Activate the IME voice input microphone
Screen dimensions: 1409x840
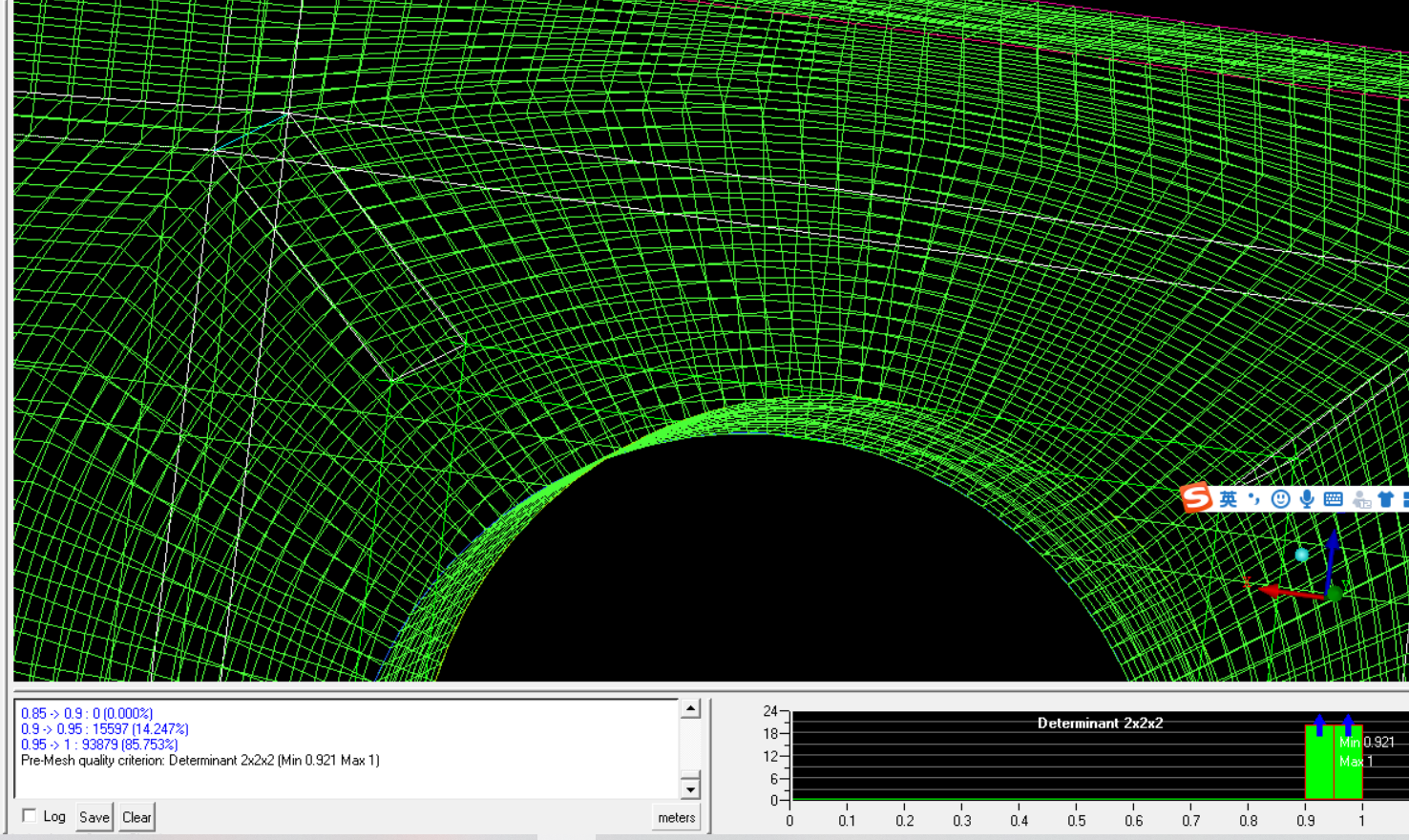pos(1307,498)
